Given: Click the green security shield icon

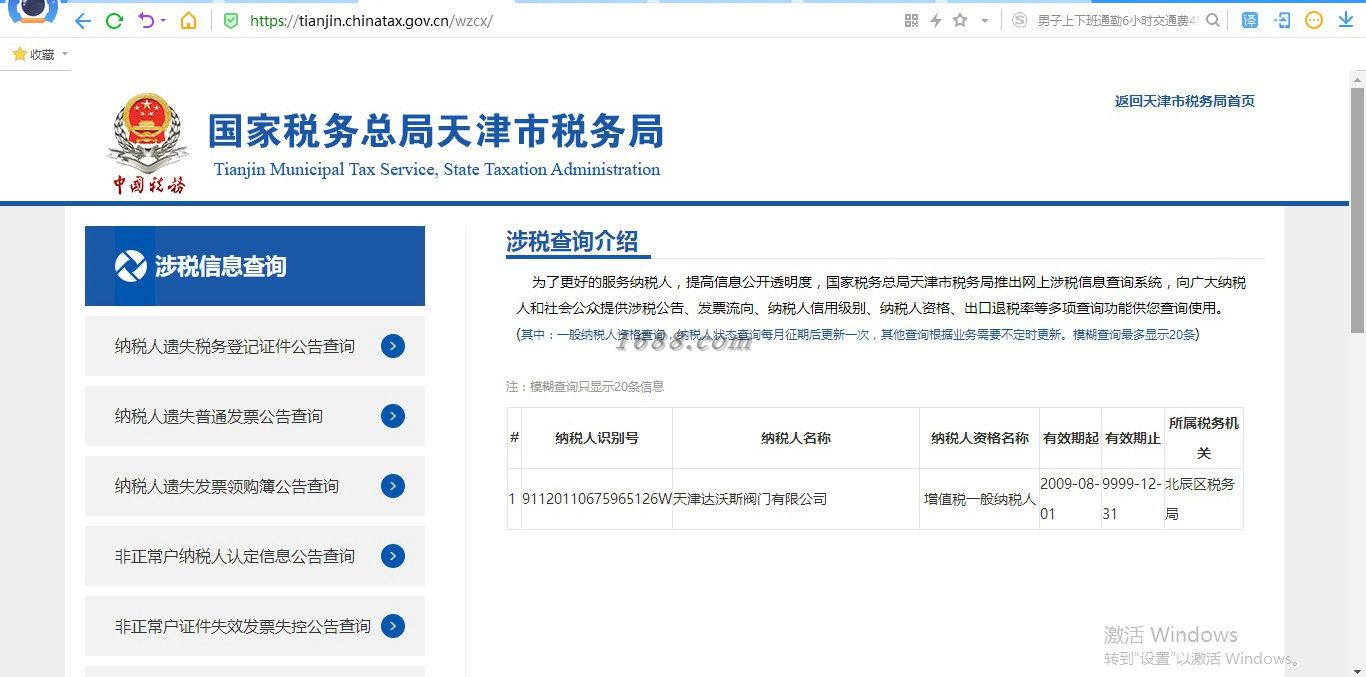Looking at the screenshot, I should 231,20.
